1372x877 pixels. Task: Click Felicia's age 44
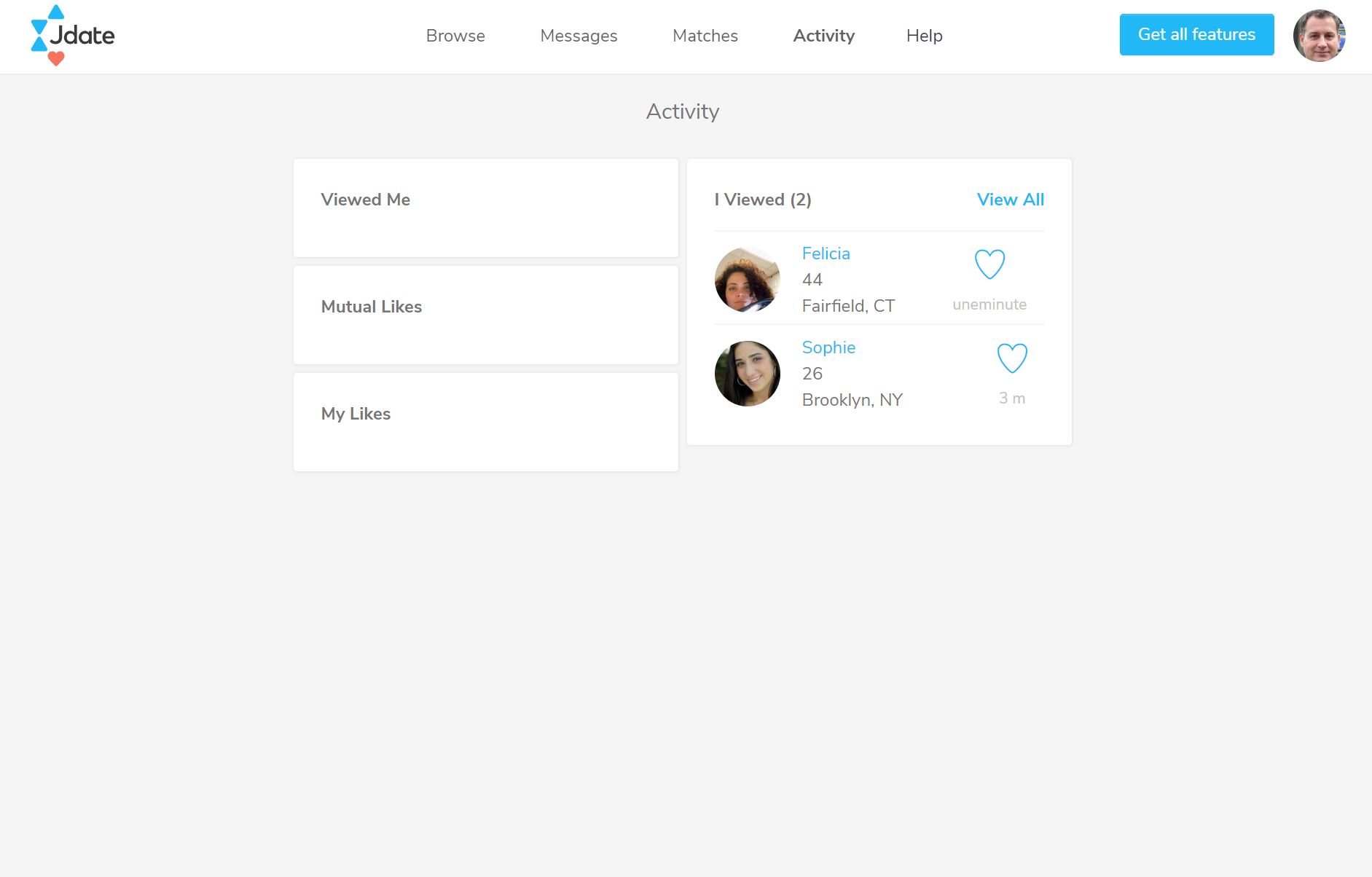pos(812,280)
